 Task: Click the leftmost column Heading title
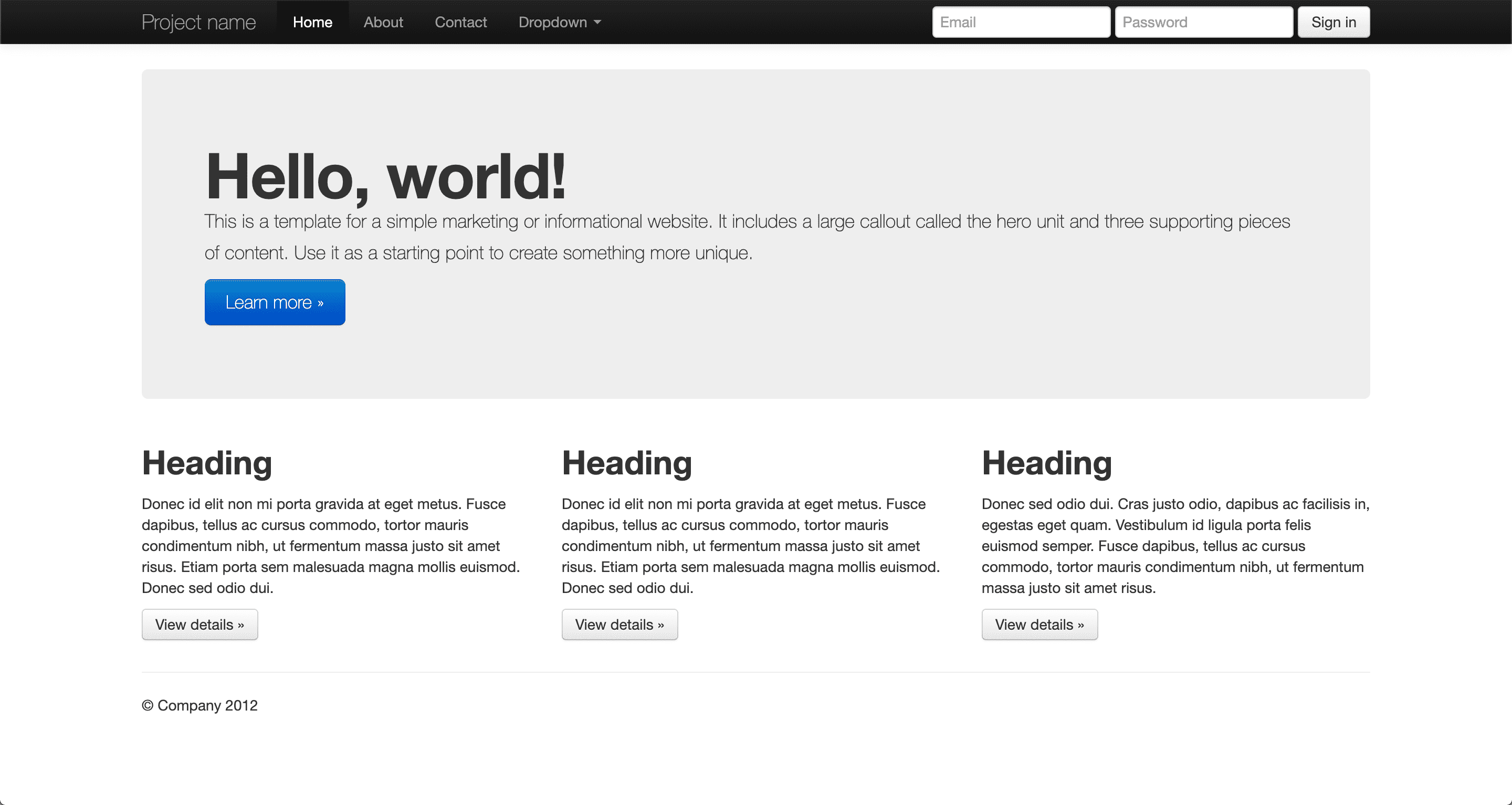coord(207,463)
